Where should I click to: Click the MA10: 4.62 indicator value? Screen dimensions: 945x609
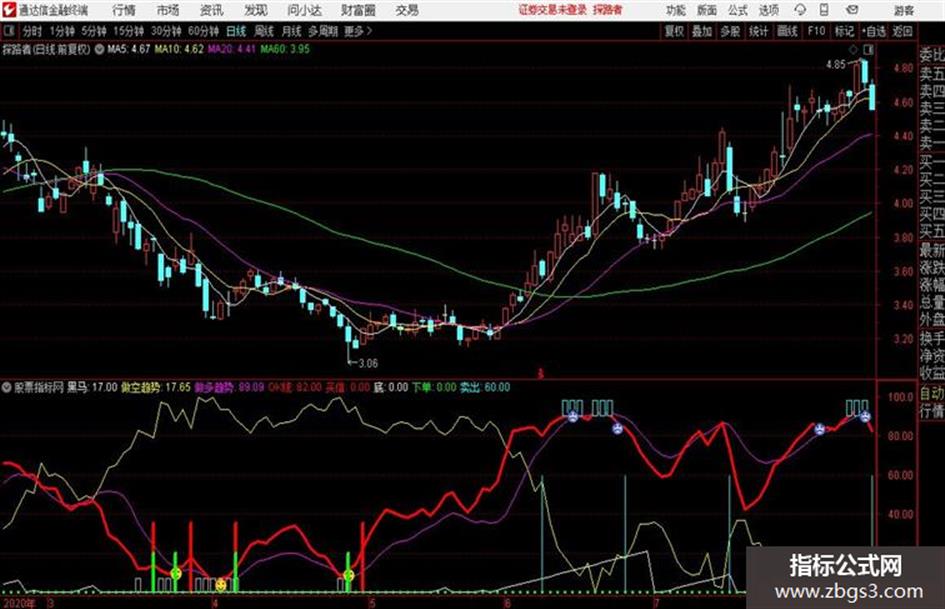tap(179, 49)
